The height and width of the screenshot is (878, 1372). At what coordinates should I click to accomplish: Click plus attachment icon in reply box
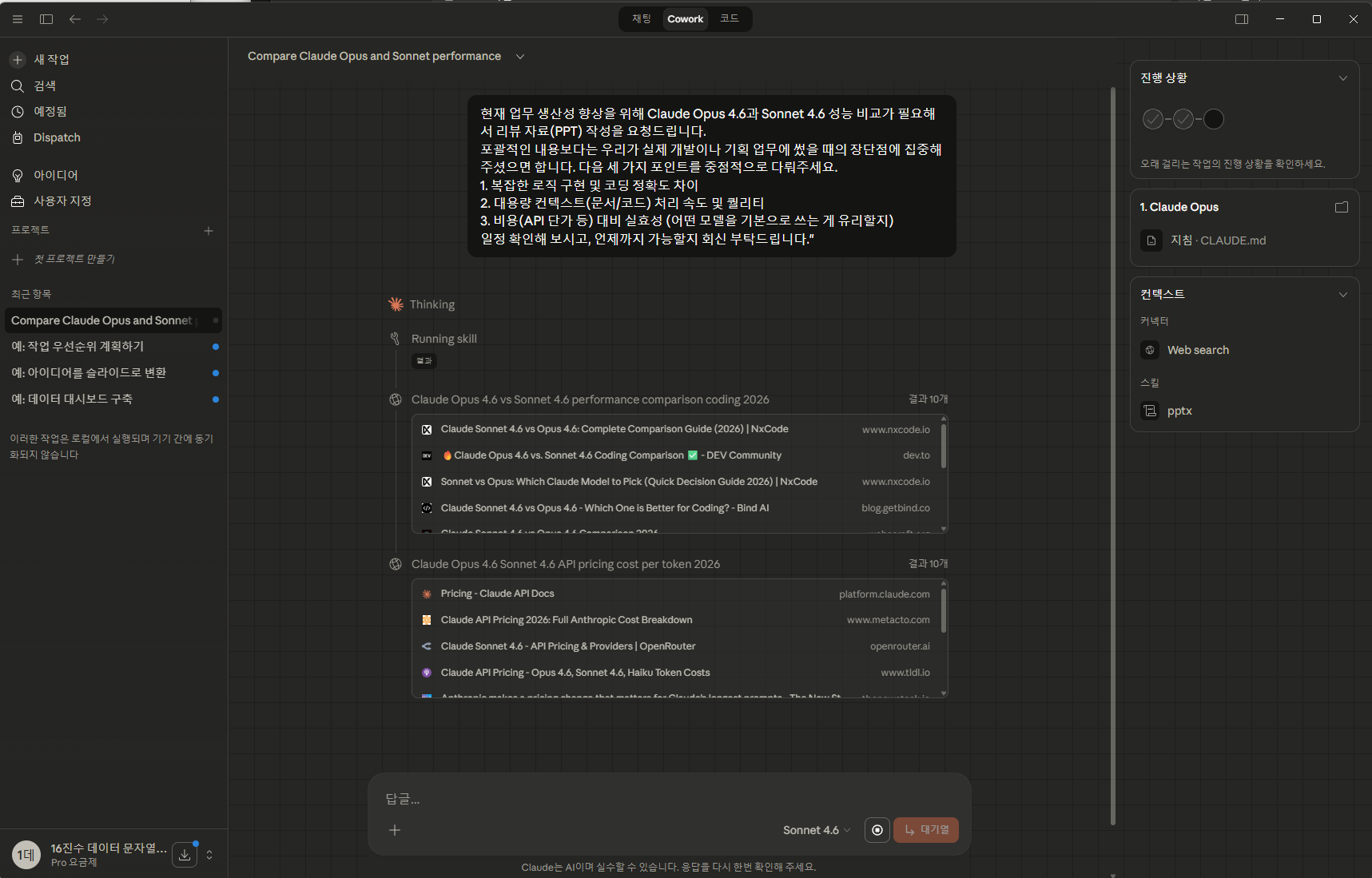[x=395, y=830]
